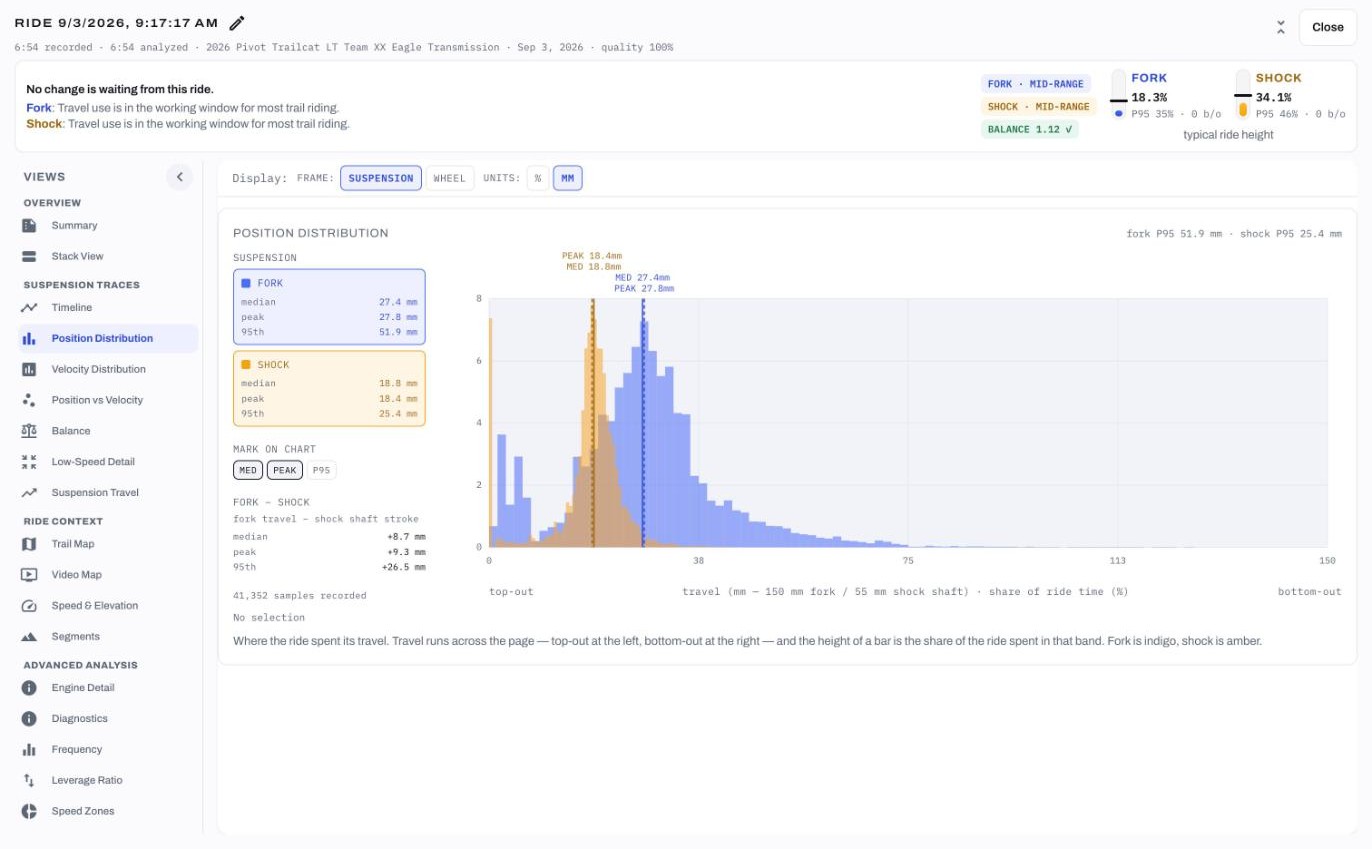Click the shock median dotted line marker

click(593, 423)
